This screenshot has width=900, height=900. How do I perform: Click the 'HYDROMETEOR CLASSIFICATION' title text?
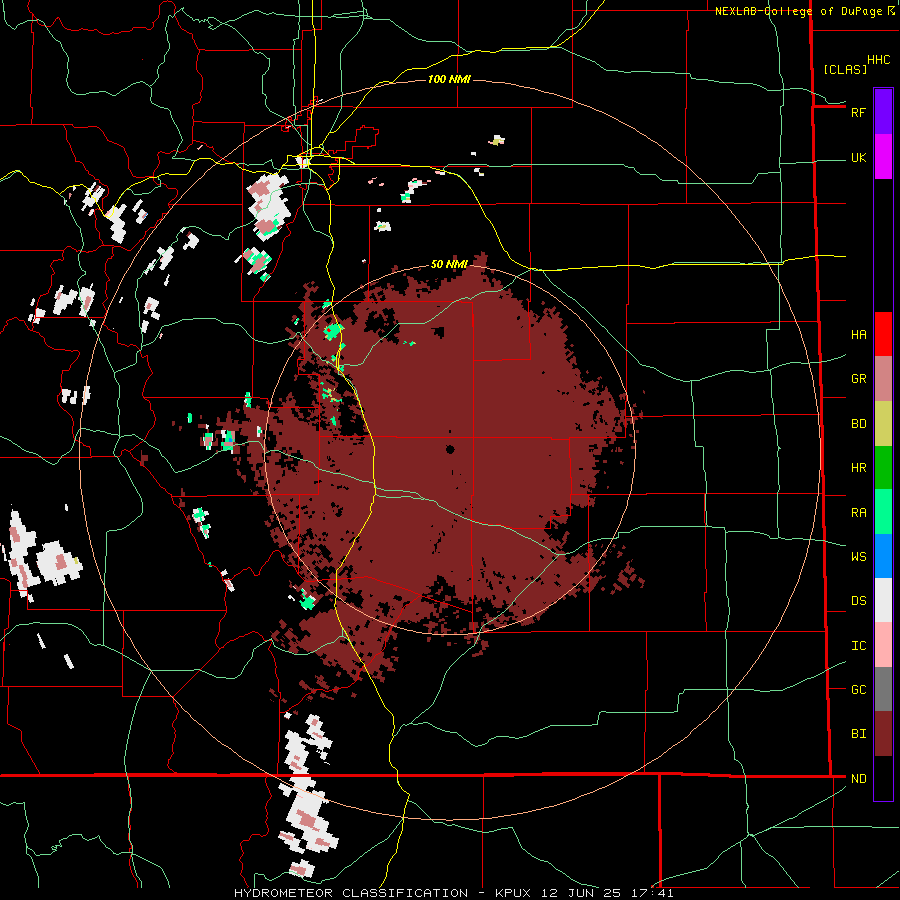351,893
